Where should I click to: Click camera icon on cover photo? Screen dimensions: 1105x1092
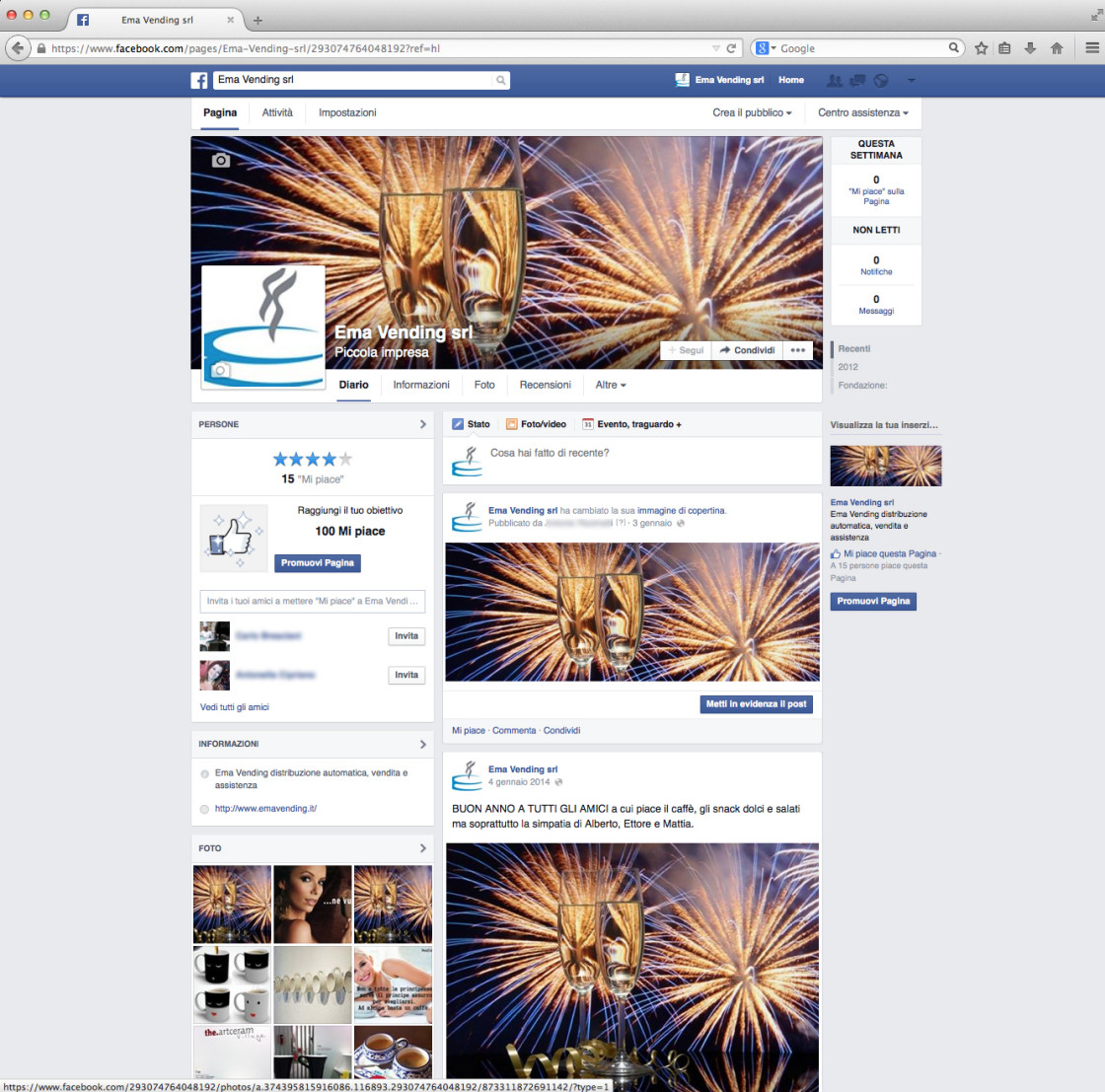[x=221, y=160]
